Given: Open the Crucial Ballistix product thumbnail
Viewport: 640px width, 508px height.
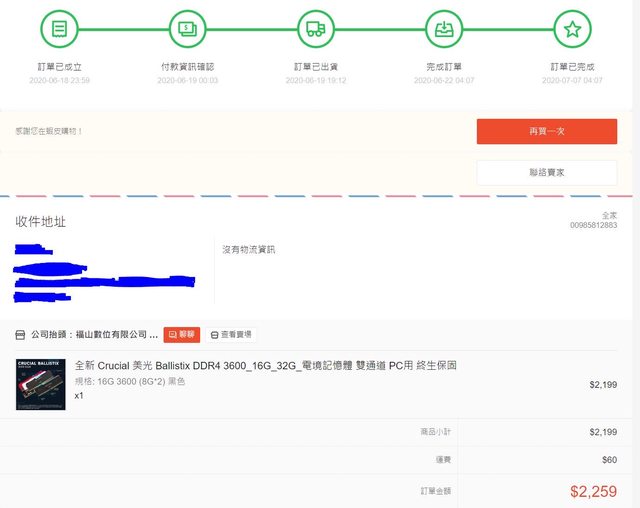Looking at the screenshot, I should coord(41,384).
